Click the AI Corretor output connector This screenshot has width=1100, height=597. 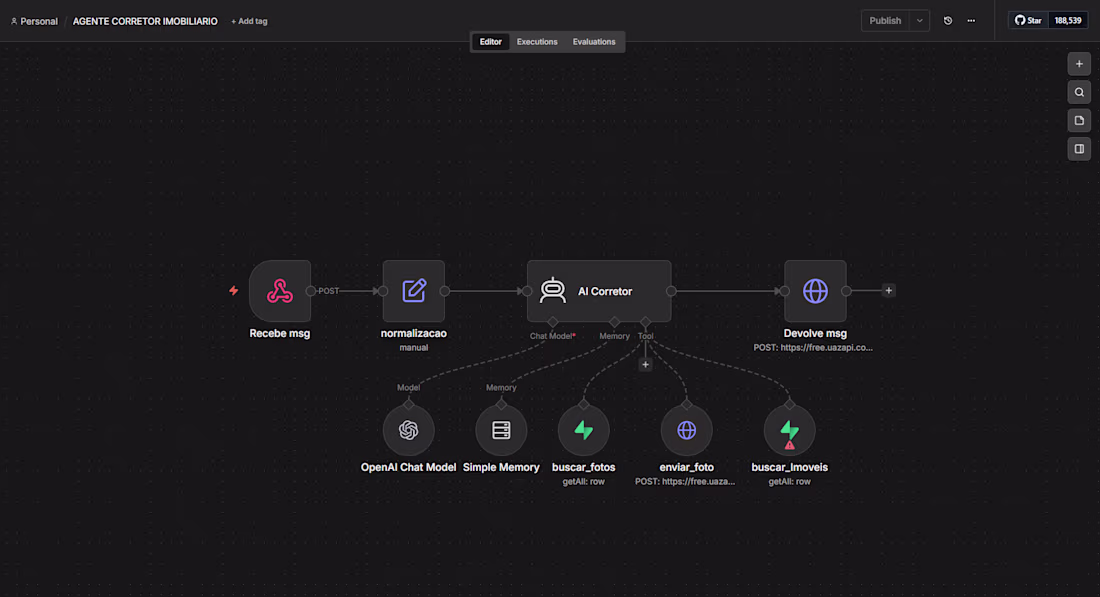coord(671,291)
